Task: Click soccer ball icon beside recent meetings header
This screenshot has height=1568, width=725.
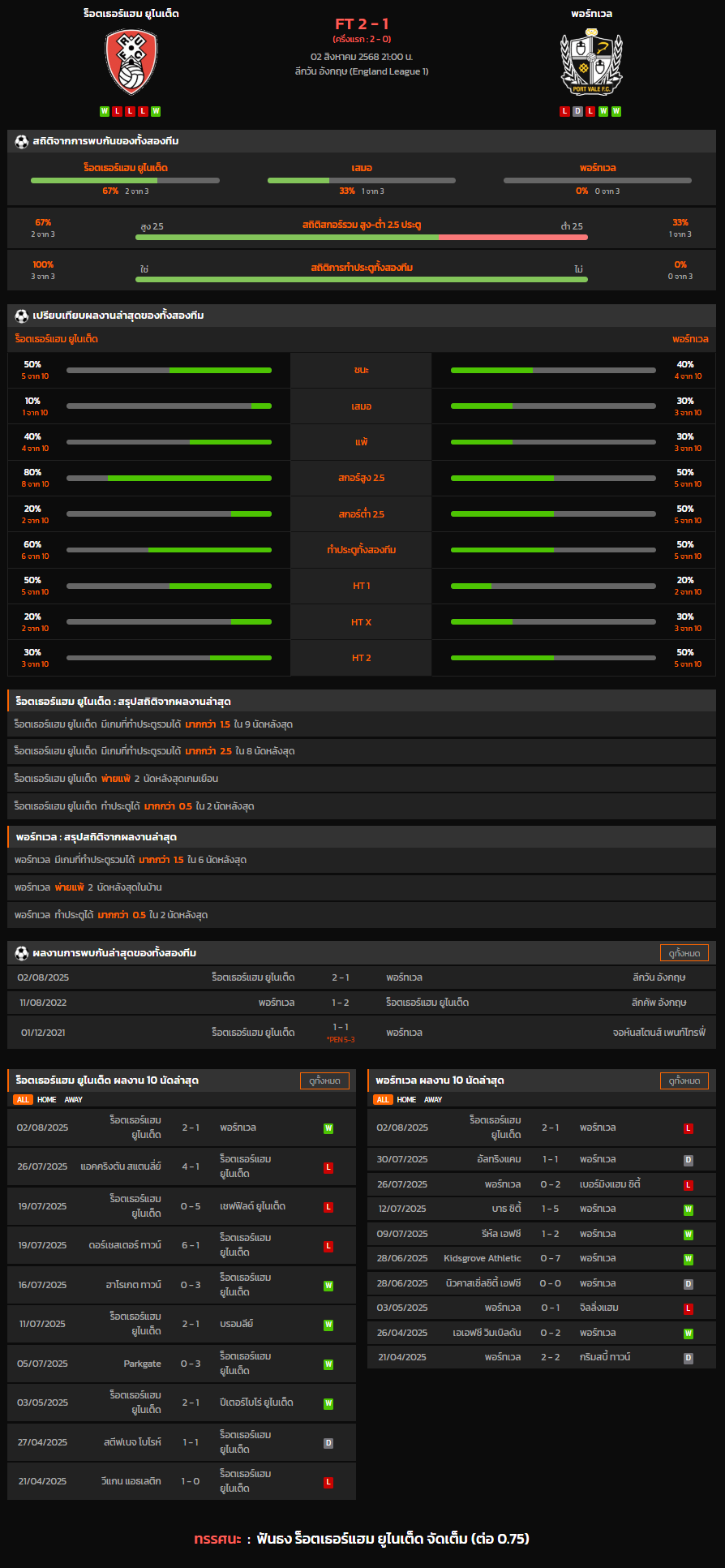Action: point(22,953)
